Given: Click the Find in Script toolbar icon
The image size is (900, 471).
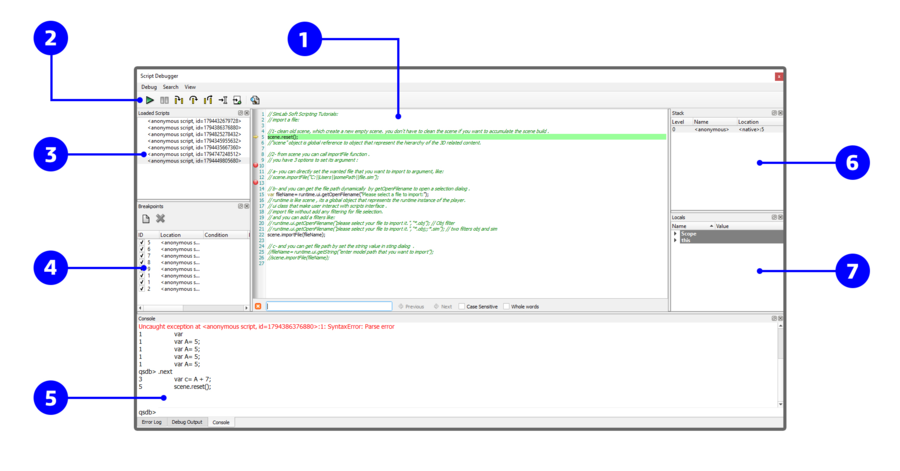Looking at the screenshot, I should 255,100.
